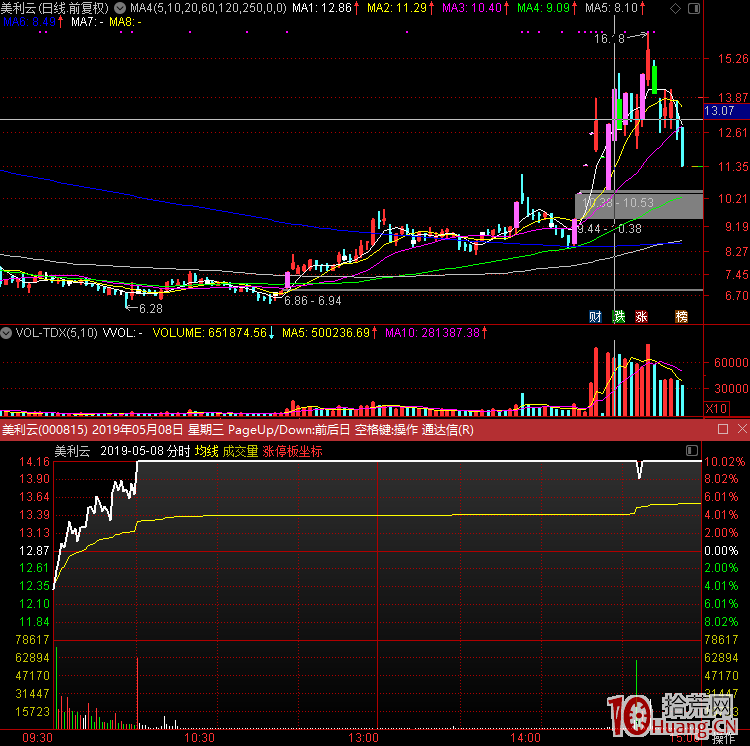Click the PageUp/Down:前后日 hint in the title bar

click(x=289, y=429)
